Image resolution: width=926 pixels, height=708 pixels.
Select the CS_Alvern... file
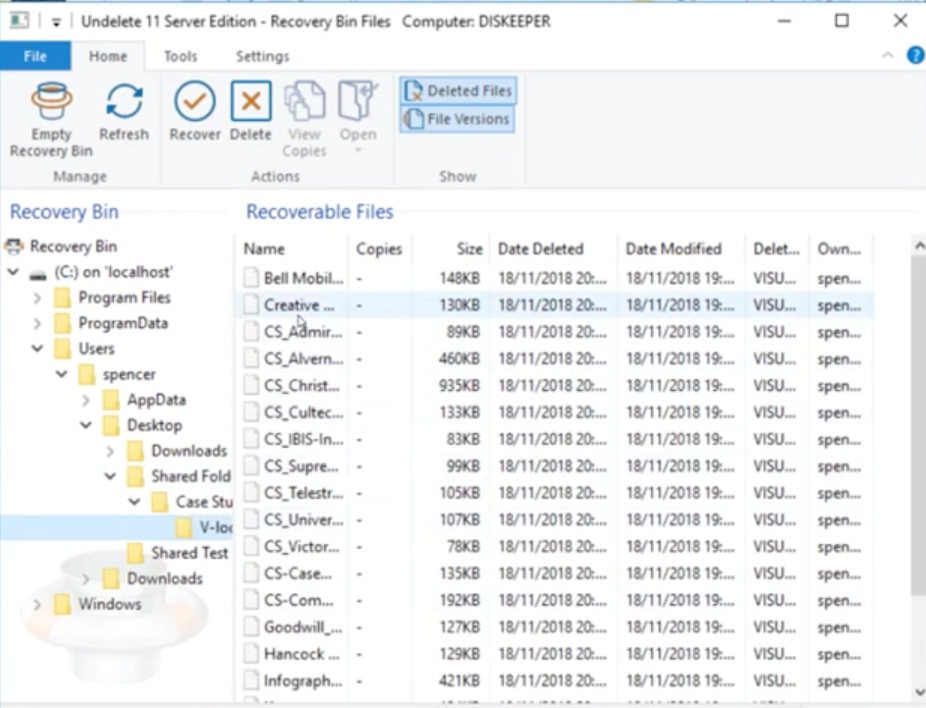click(304, 358)
